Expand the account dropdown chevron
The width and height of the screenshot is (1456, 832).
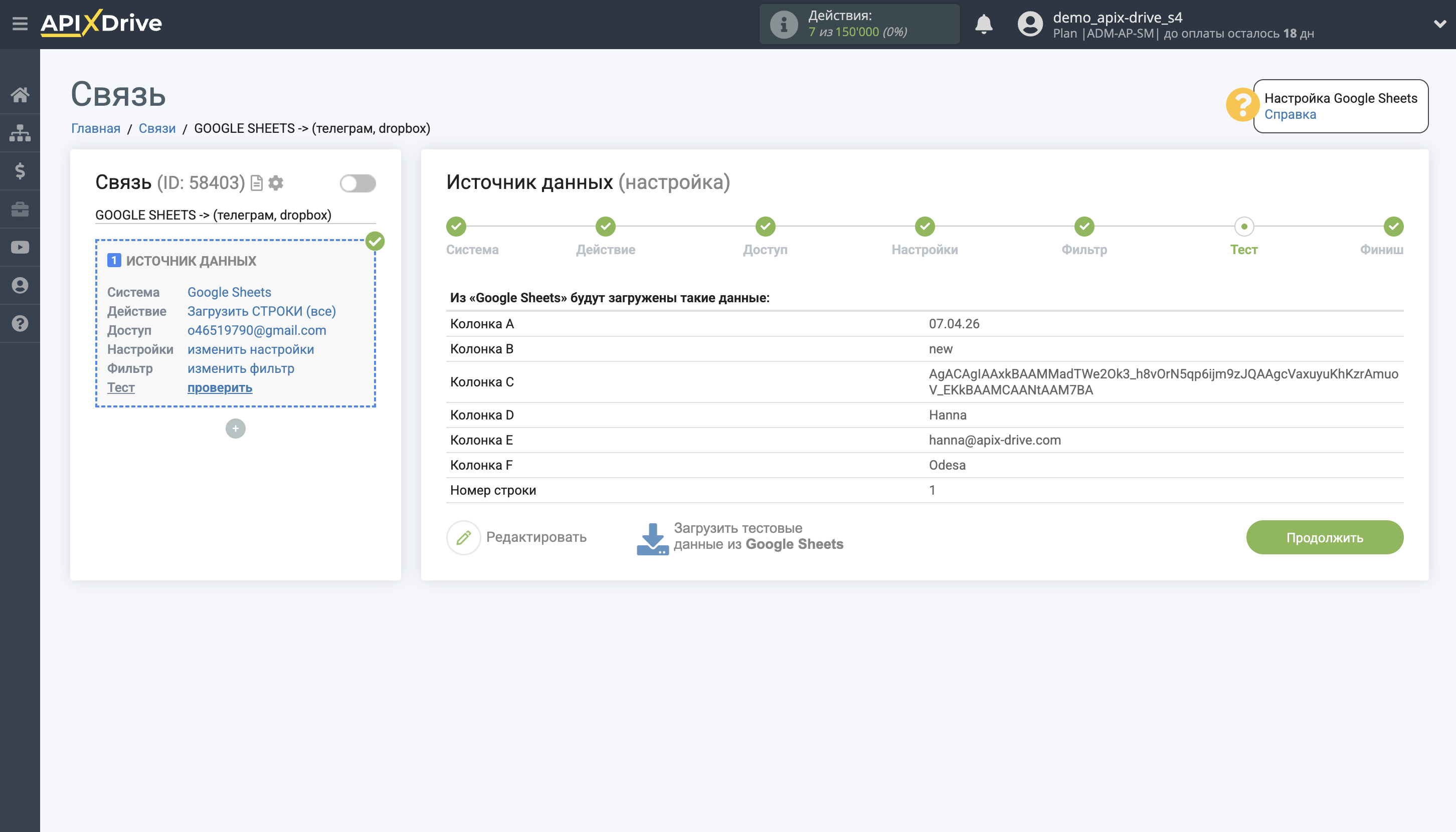(x=1439, y=24)
